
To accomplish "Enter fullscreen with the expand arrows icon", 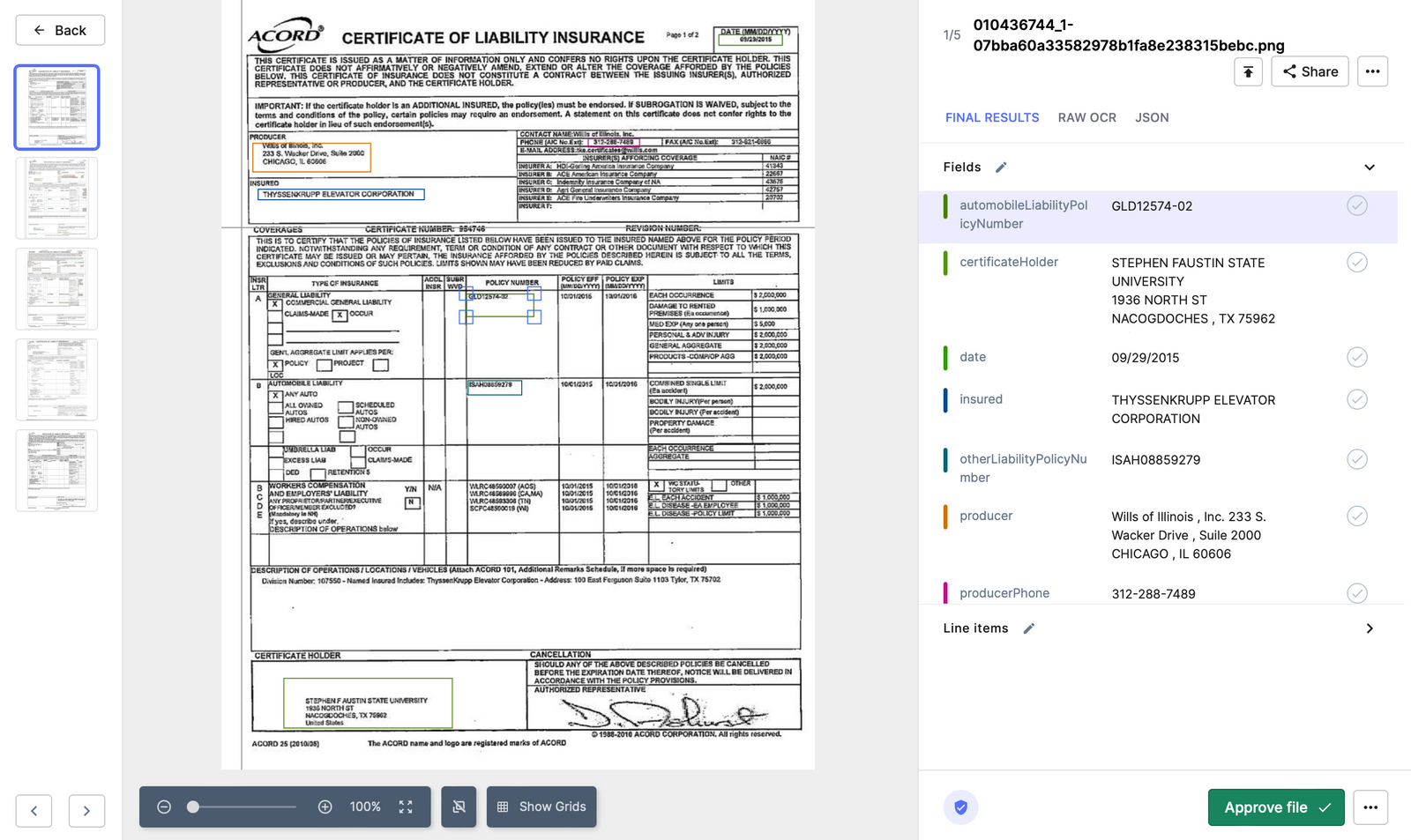I will click(405, 807).
